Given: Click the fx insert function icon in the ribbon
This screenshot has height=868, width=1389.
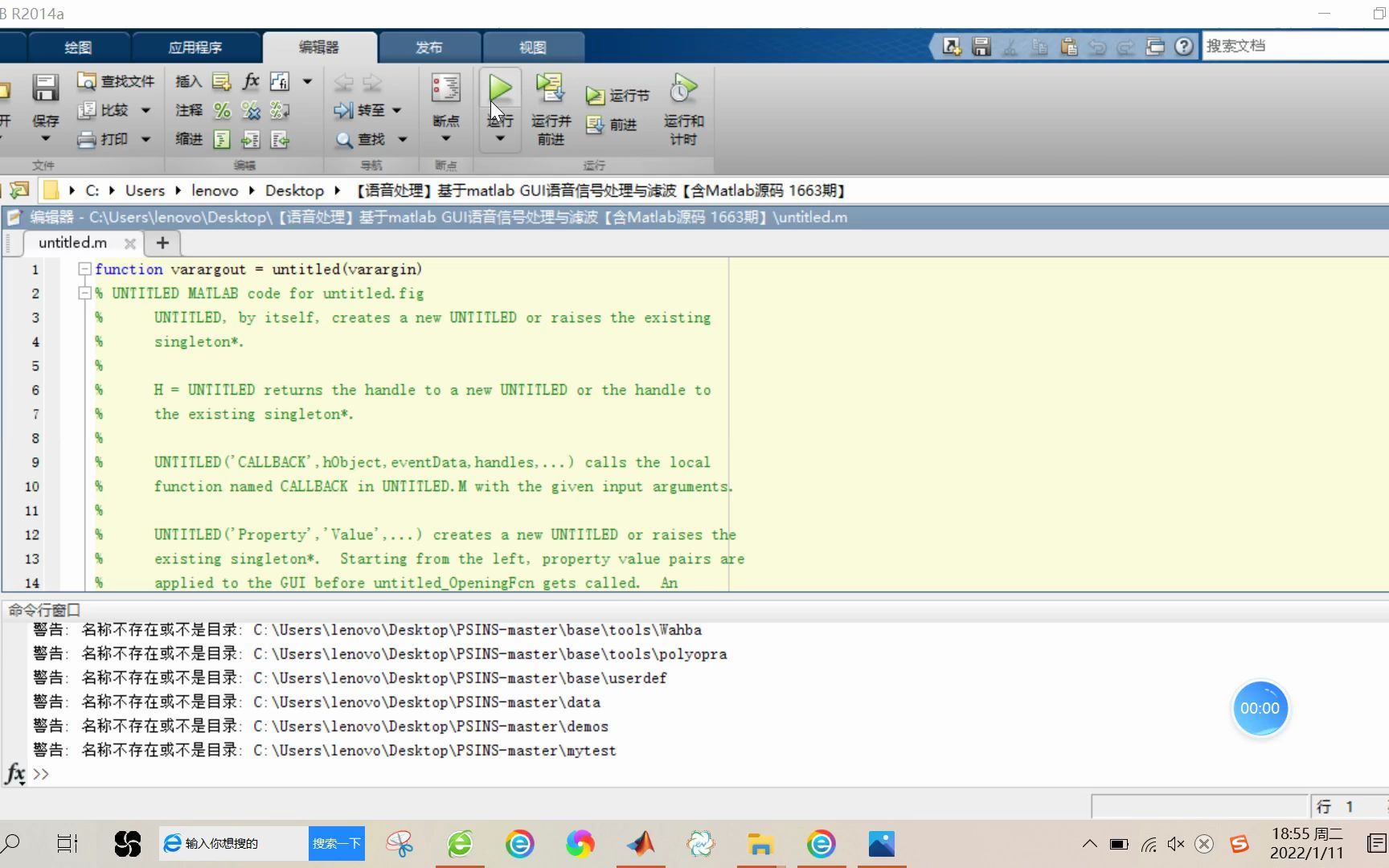Looking at the screenshot, I should pyautogui.click(x=251, y=81).
